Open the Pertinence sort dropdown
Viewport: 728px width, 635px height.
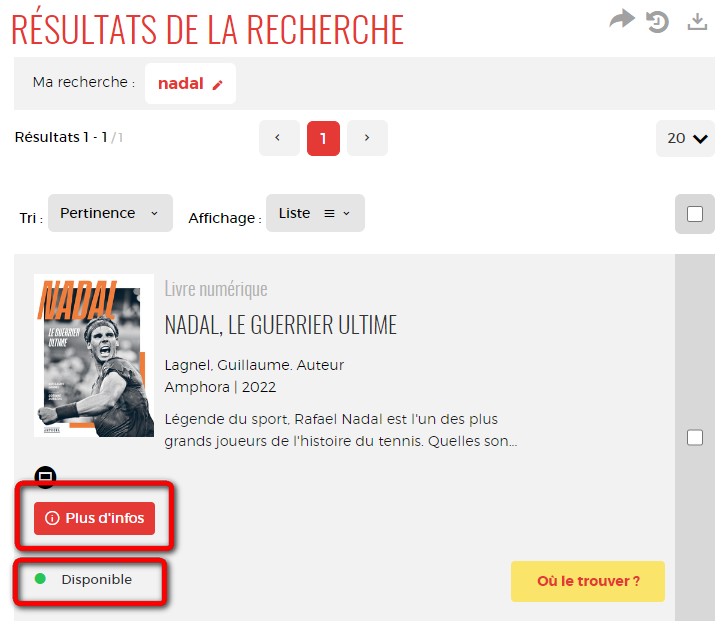[110, 213]
